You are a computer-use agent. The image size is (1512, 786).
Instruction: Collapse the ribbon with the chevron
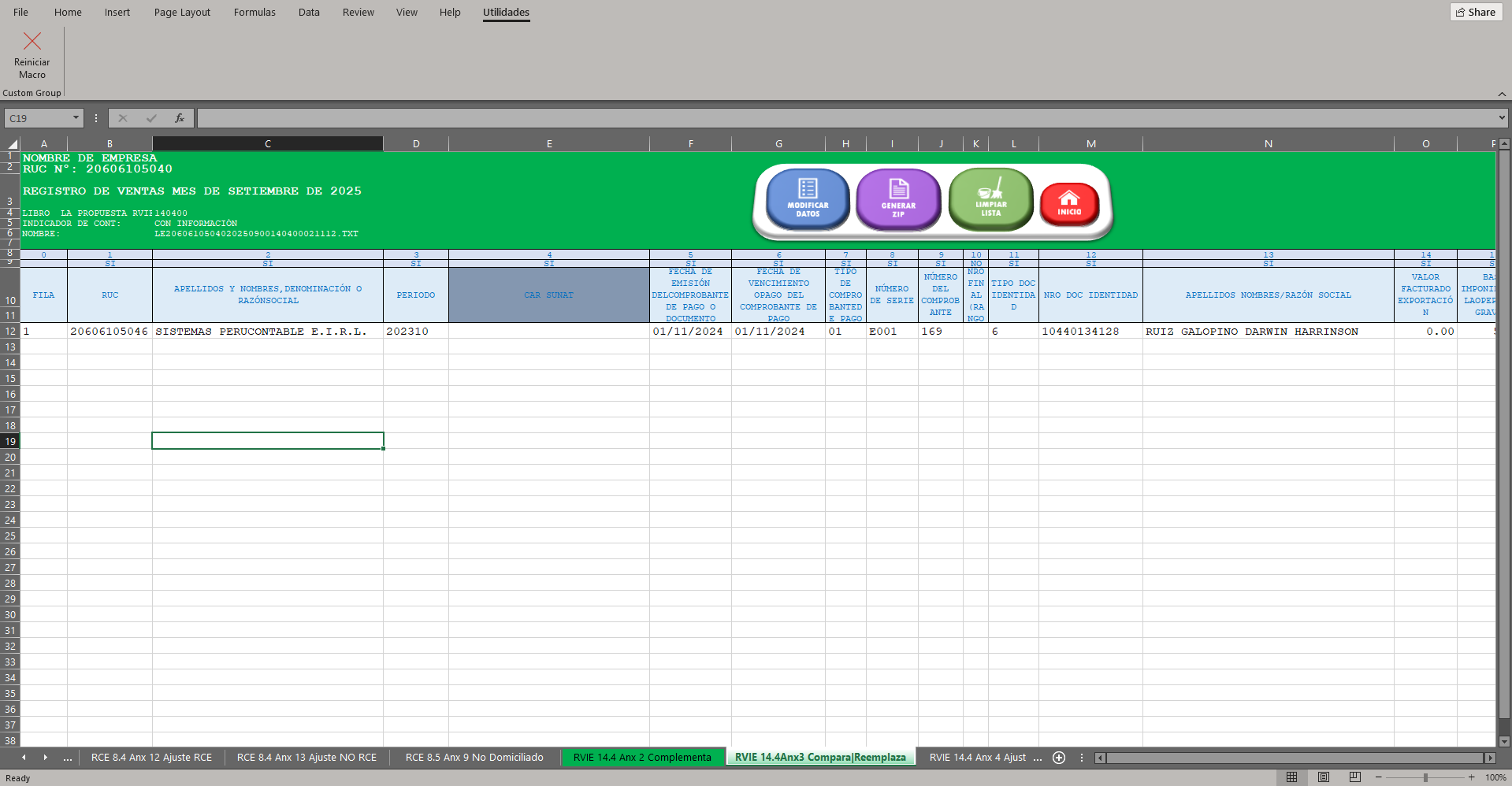1502,94
